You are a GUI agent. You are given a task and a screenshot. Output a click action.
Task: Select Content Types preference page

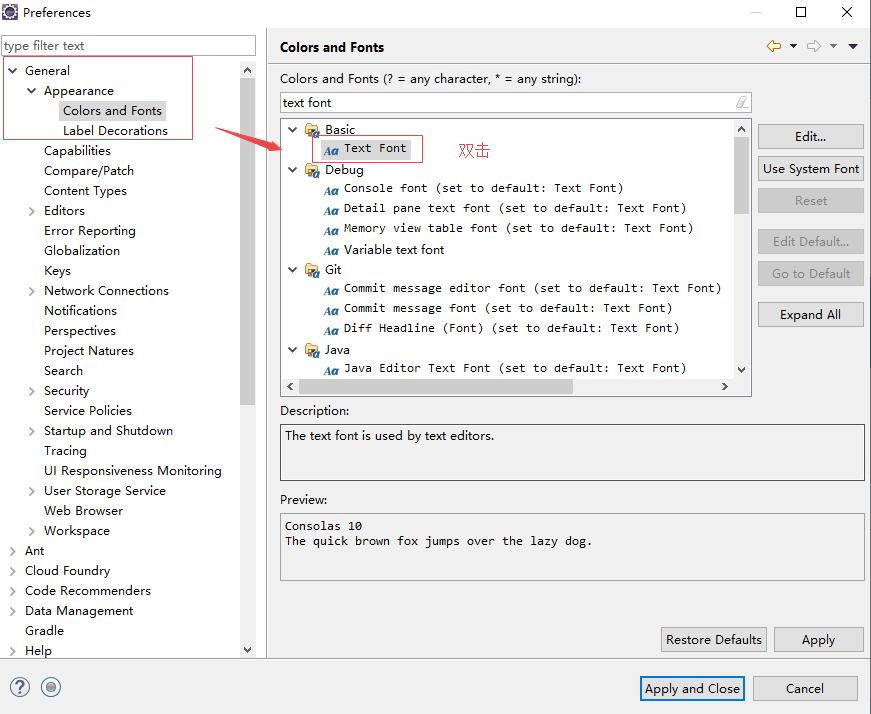(86, 191)
